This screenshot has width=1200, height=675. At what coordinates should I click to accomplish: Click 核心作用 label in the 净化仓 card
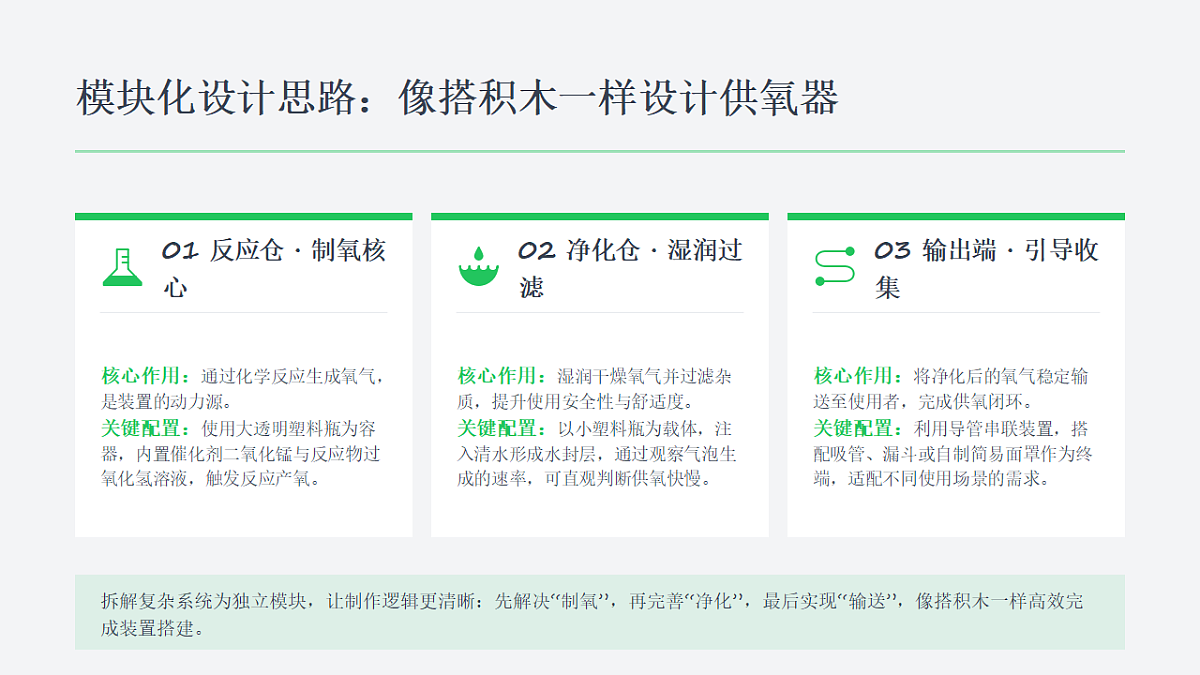[x=502, y=376]
